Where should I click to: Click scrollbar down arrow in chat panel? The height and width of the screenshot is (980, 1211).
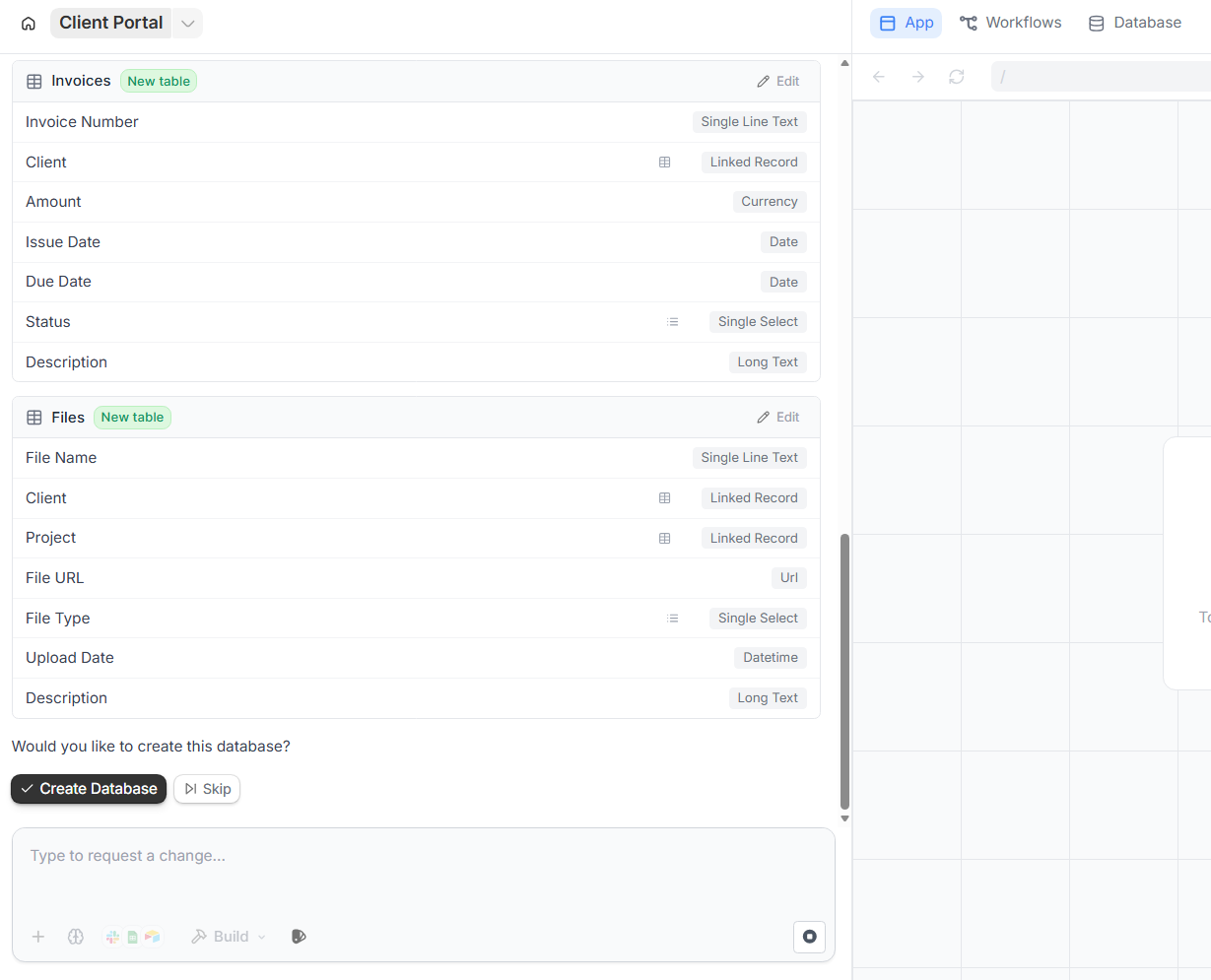point(844,818)
